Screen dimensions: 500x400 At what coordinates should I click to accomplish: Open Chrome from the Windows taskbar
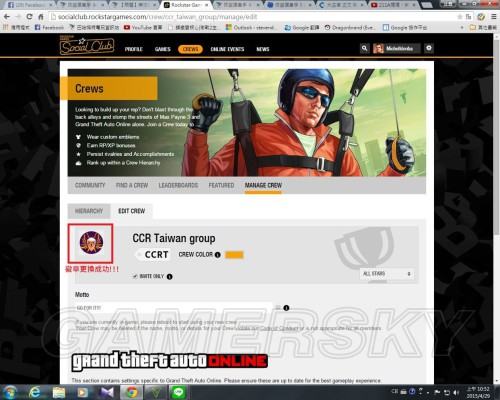pos(132,392)
